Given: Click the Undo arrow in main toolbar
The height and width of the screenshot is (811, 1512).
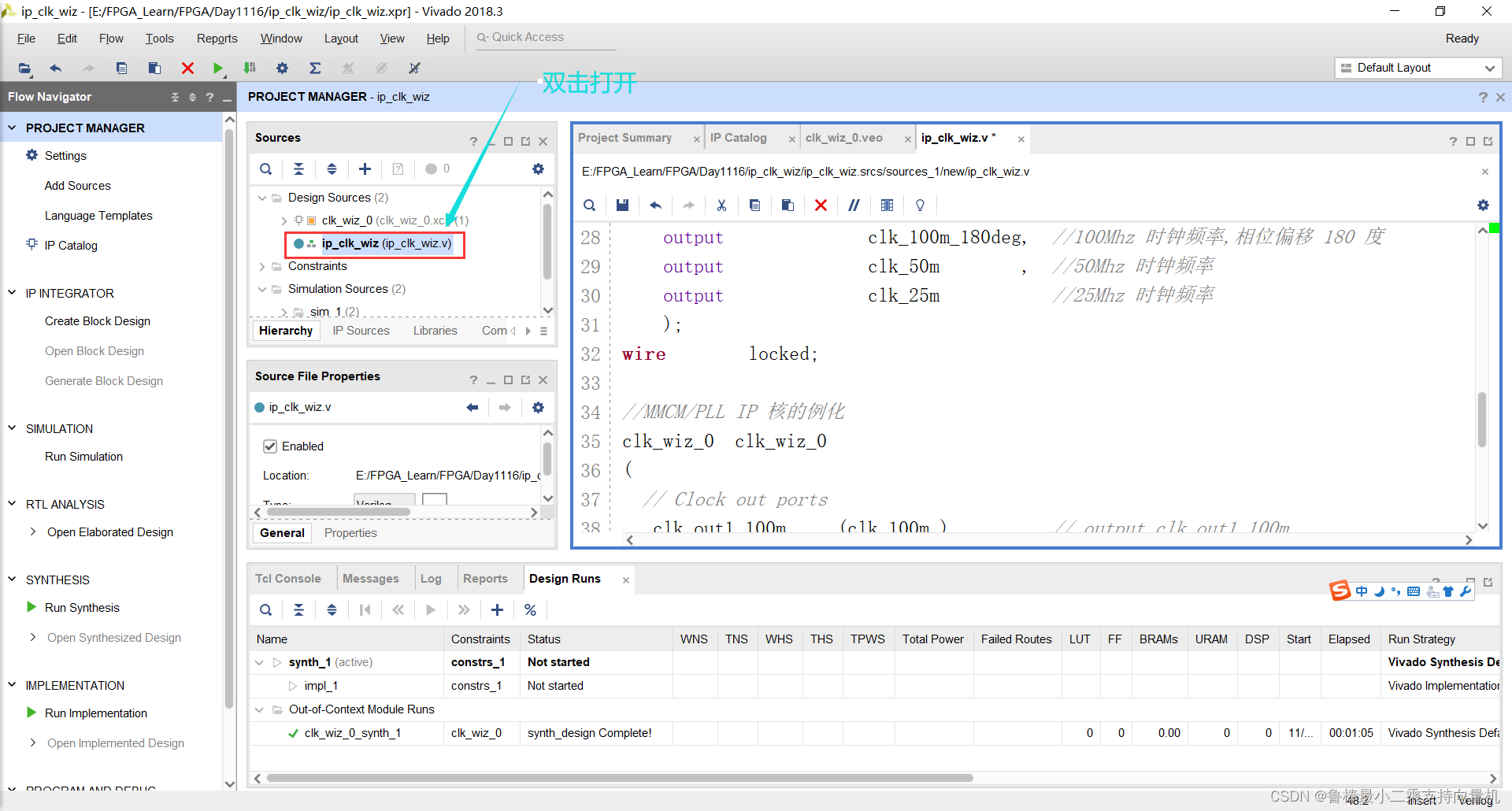Looking at the screenshot, I should 55,69.
